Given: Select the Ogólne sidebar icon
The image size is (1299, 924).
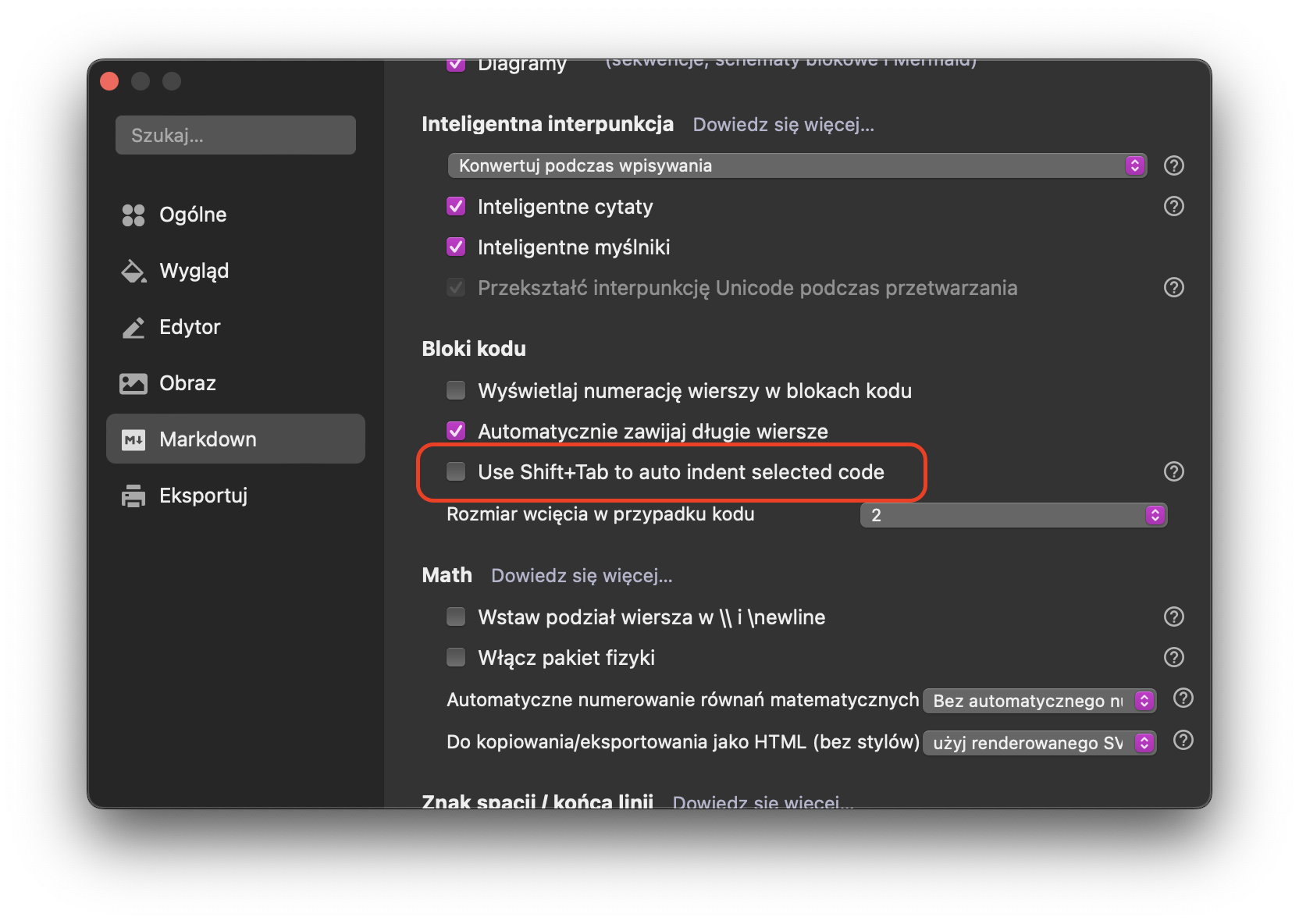Looking at the screenshot, I should 134,215.
